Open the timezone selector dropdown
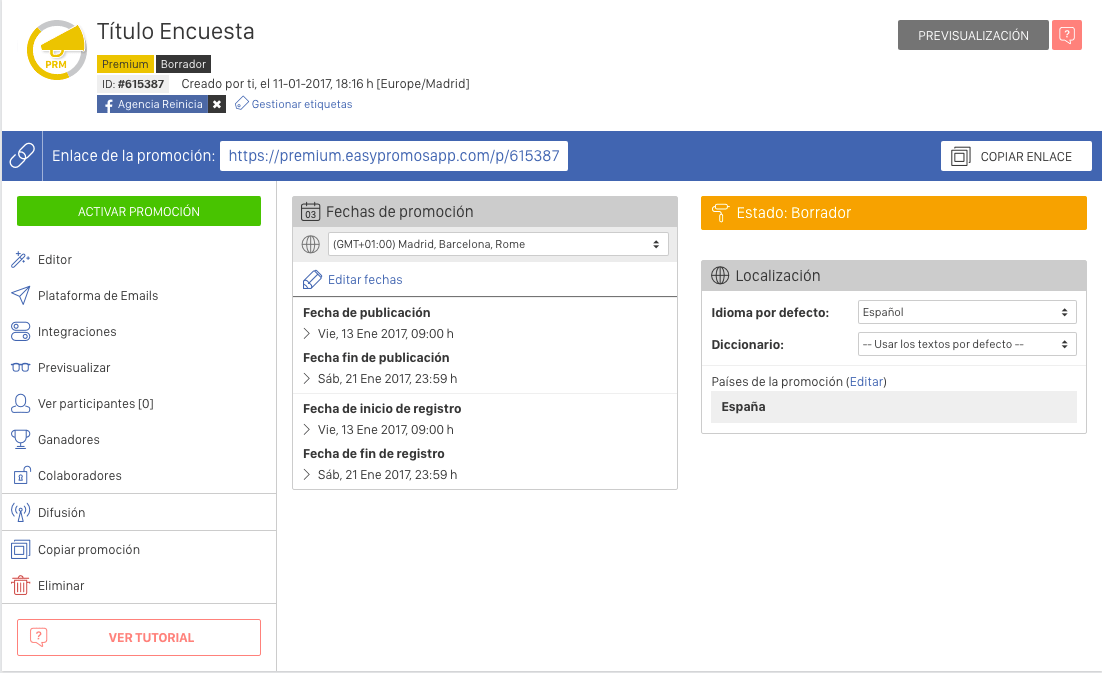The width and height of the screenshot is (1102, 673). [496, 243]
